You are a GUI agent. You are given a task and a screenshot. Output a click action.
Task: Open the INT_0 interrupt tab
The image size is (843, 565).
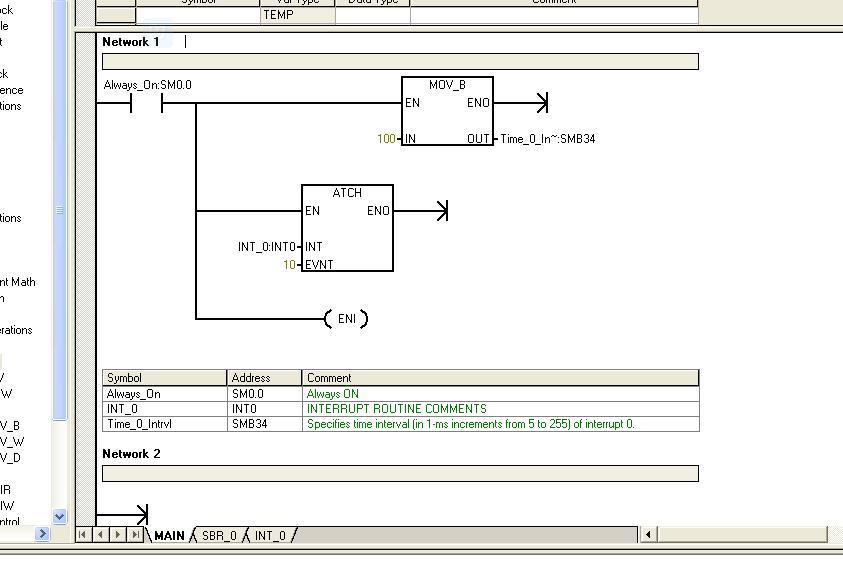tap(270, 535)
